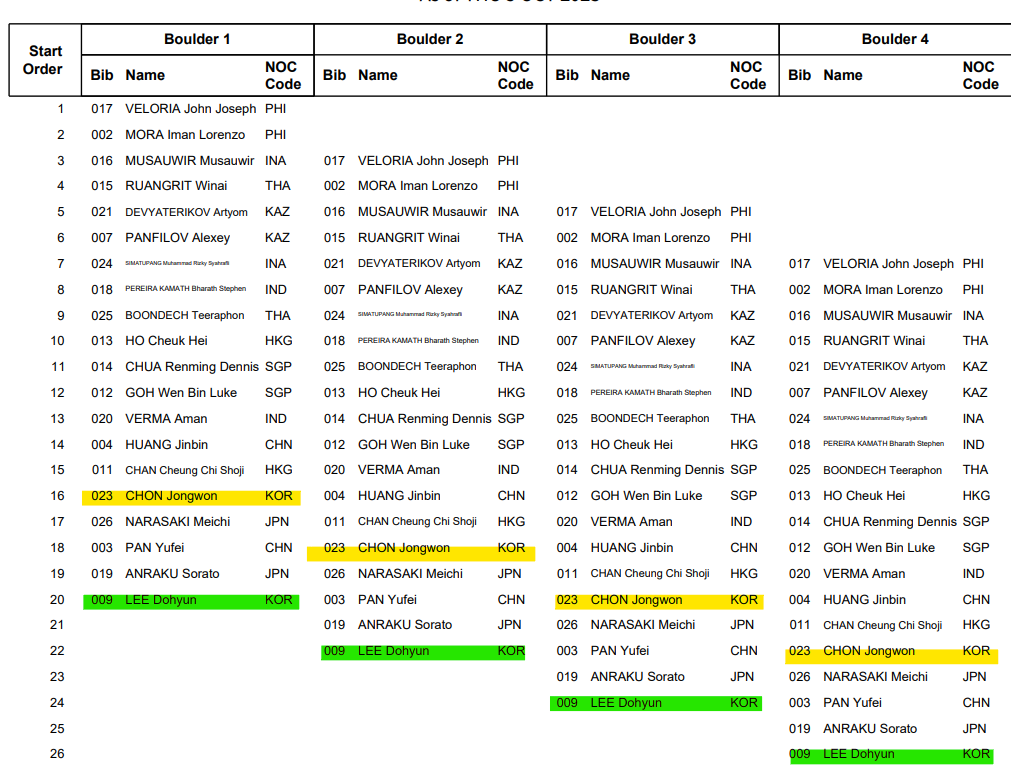
Task: Select the Start Order column header
Action: (x=45, y=60)
